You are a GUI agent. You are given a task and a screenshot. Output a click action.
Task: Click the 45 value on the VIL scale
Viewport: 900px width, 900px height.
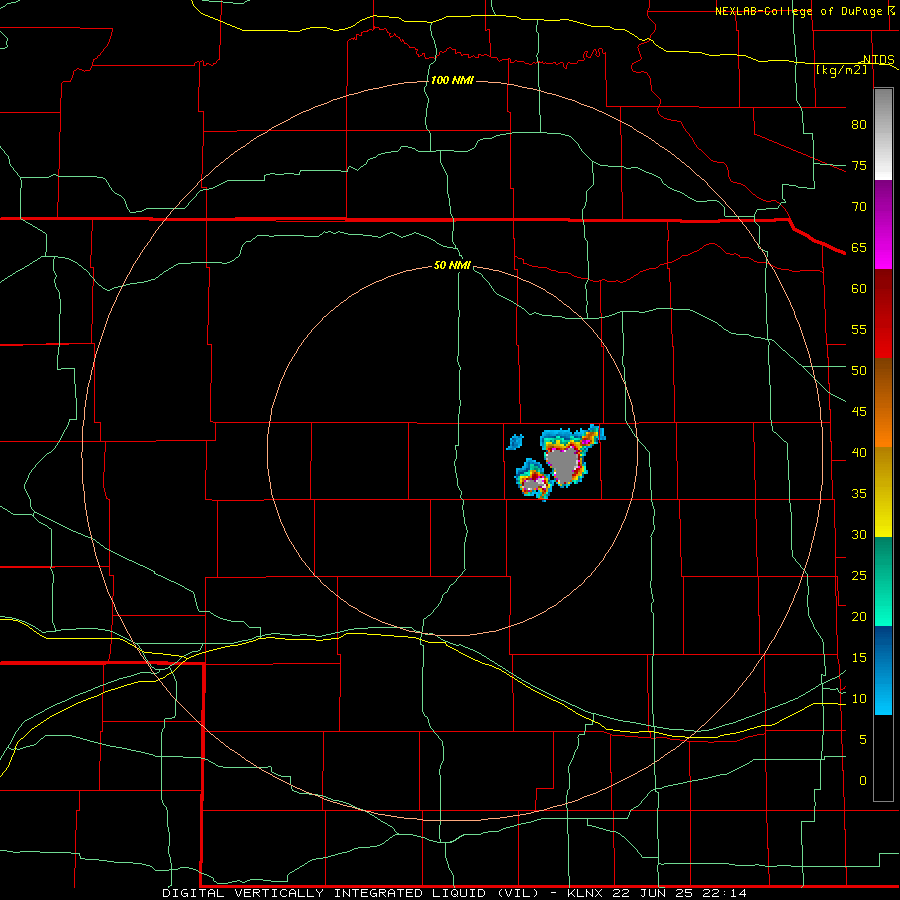(x=859, y=412)
